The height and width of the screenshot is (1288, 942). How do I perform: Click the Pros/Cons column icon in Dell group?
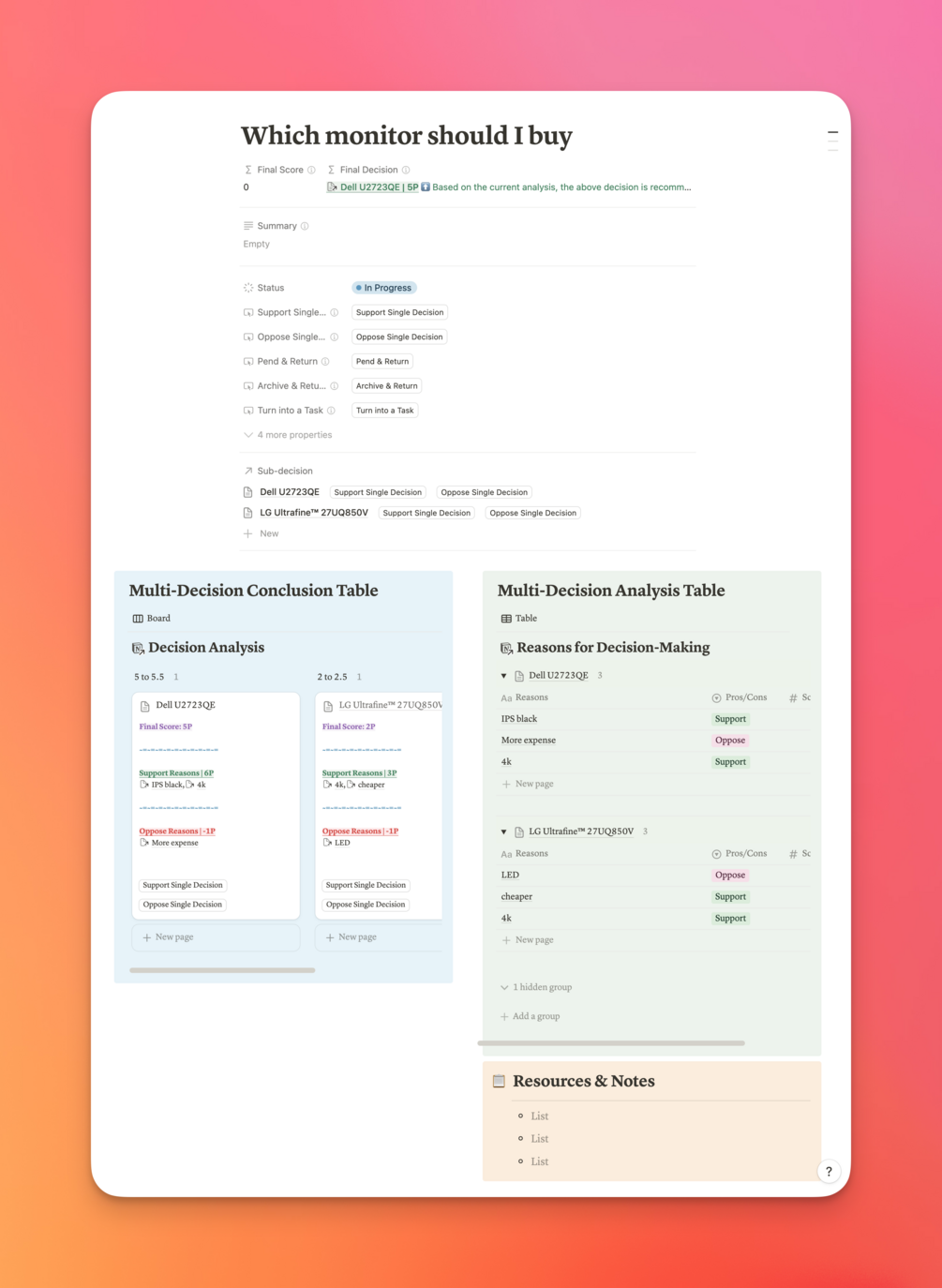point(716,697)
